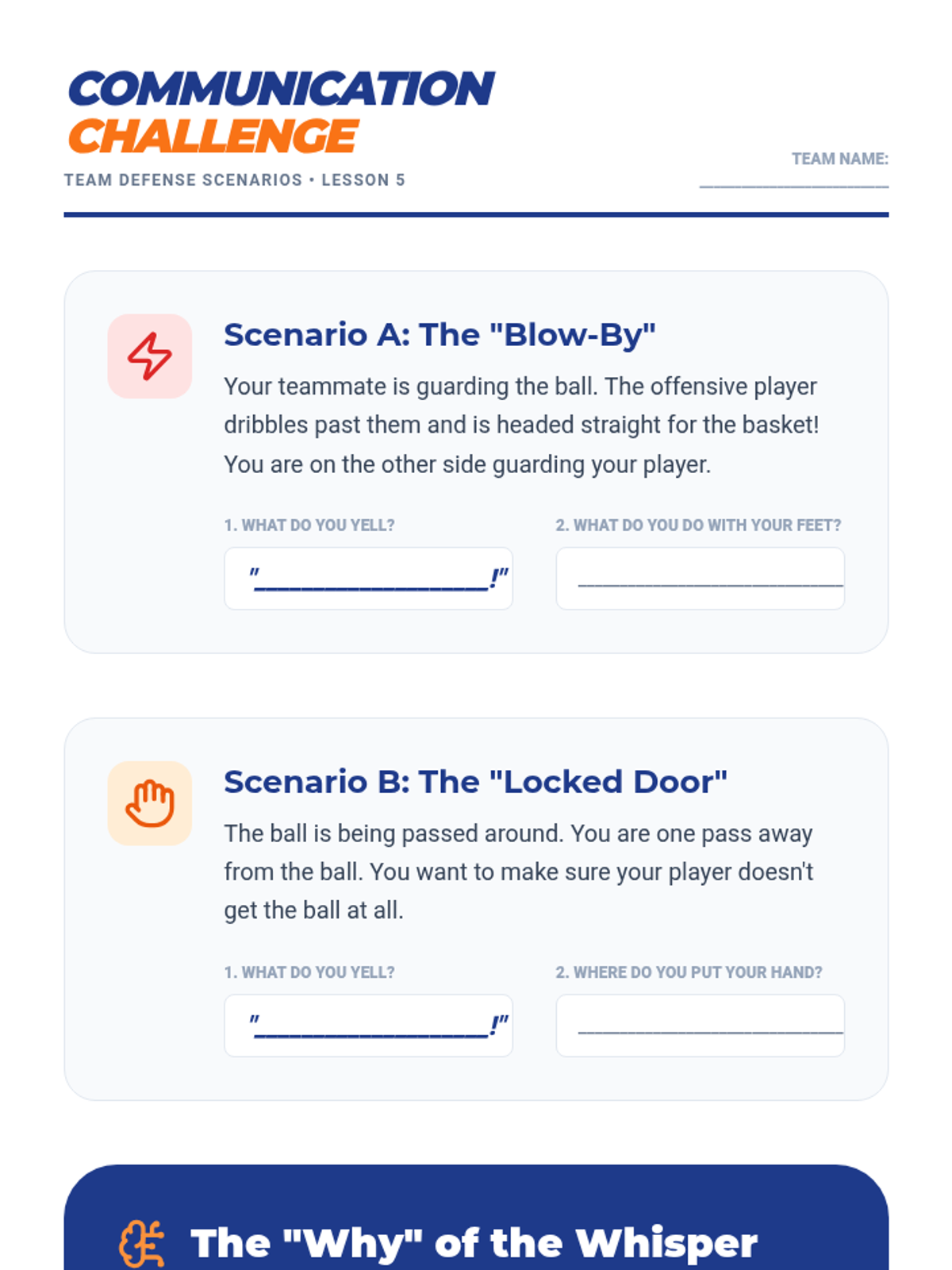Screen dimensions: 952x1270
Task: Click Scenario A description paragraph
Action: pos(521,425)
